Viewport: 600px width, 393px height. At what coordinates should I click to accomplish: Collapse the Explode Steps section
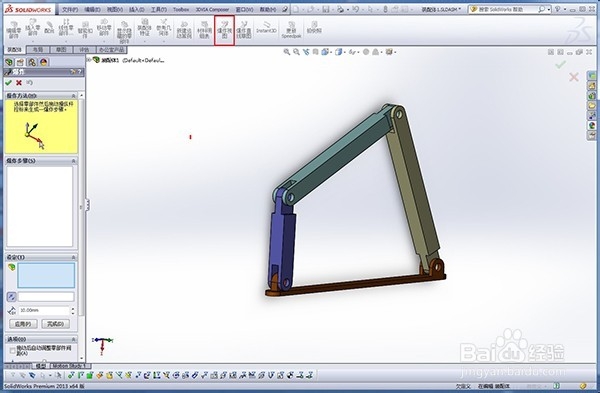pyautogui.click(x=73, y=161)
